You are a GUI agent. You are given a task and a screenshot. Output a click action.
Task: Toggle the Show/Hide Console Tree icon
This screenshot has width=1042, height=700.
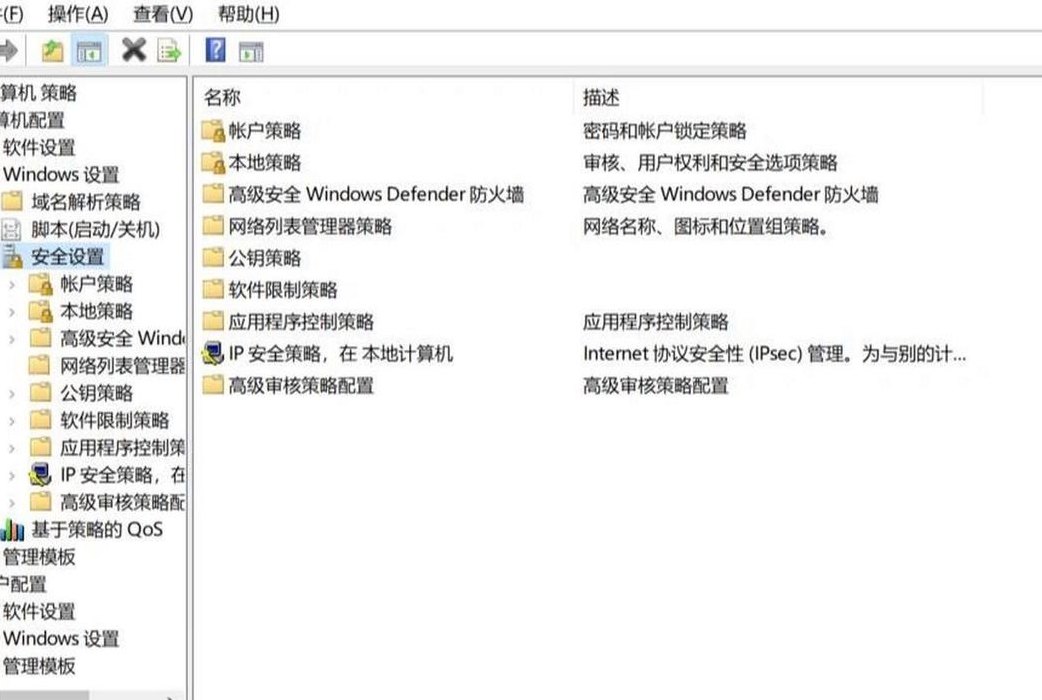(x=89, y=51)
